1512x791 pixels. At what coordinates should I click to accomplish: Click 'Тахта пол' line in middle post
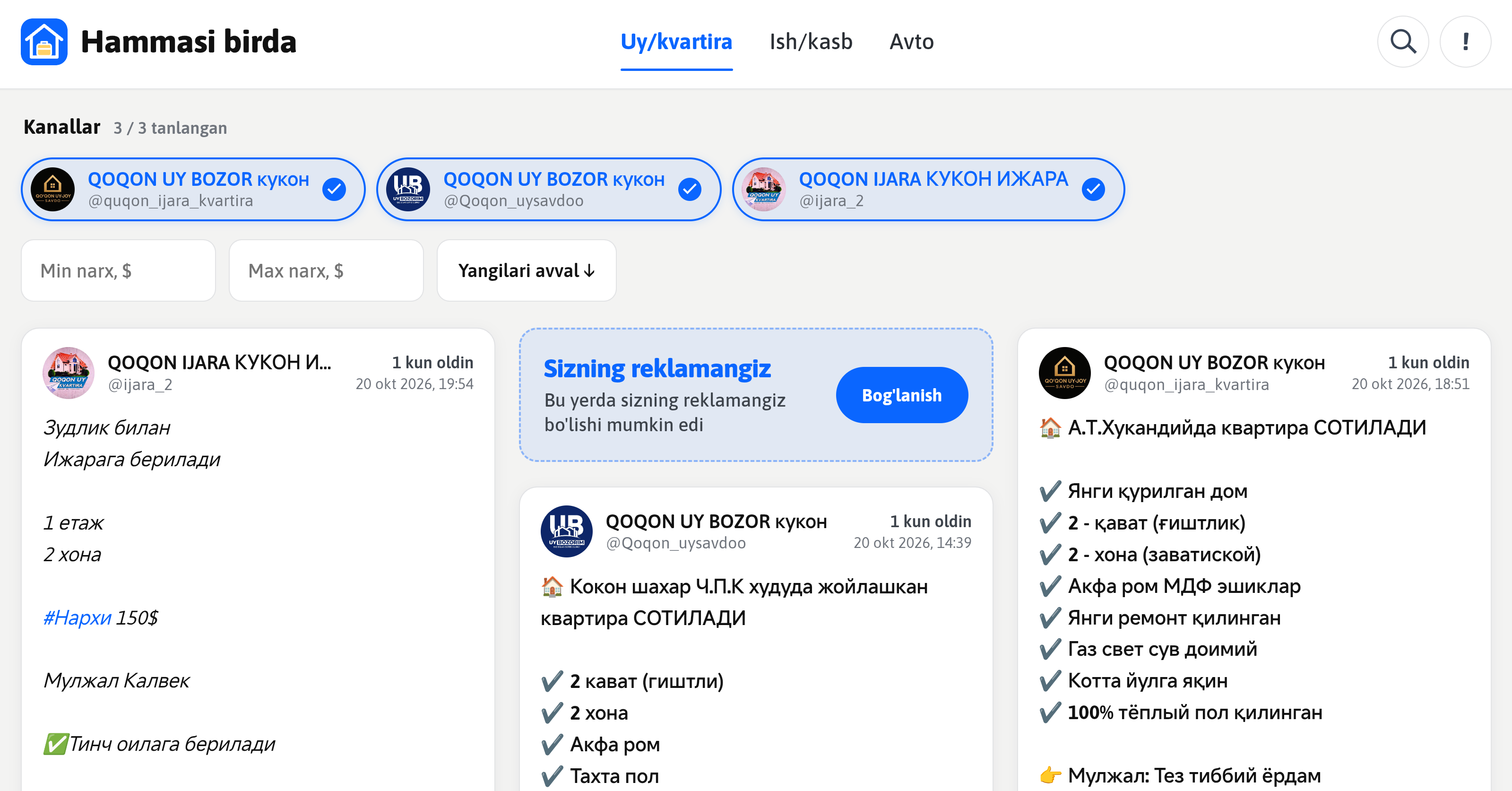tap(614, 776)
